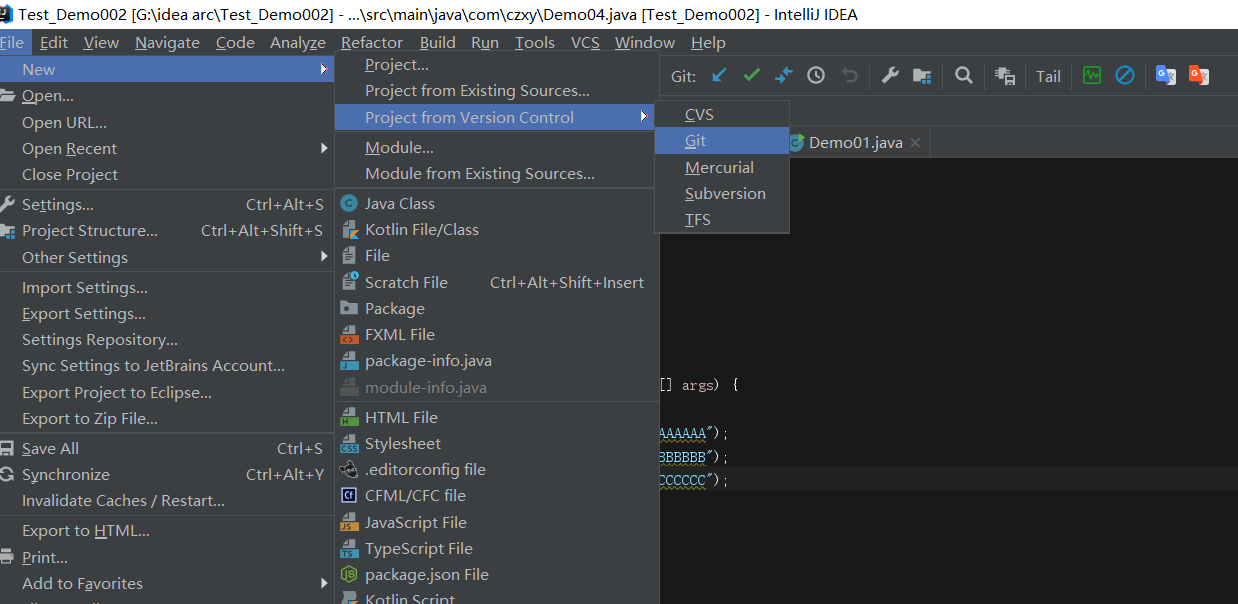The height and width of the screenshot is (604, 1238).
Task: Click the Tail toolbar button
Action: pyautogui.click(x=1048, y=76)
